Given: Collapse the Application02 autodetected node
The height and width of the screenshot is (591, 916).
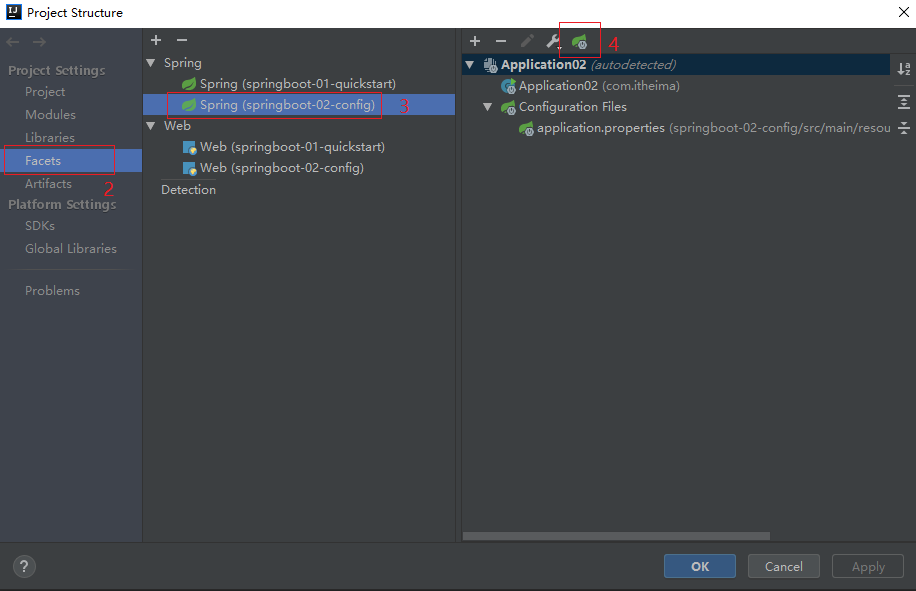Looking at the screenshot, I should (470, 65).
